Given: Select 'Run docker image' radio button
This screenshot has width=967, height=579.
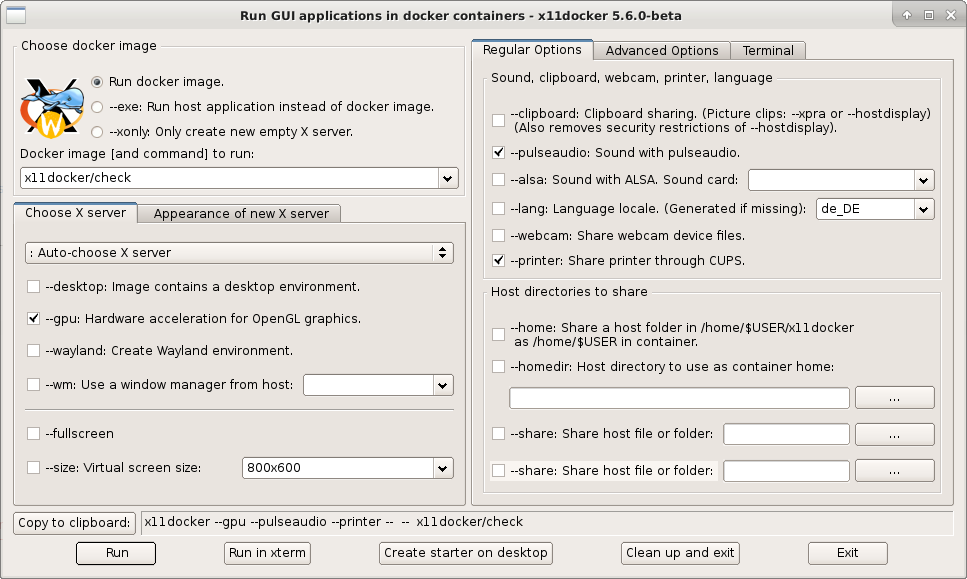Looking at the screenshot, I should pyautogui.click(x=97, y=82).
